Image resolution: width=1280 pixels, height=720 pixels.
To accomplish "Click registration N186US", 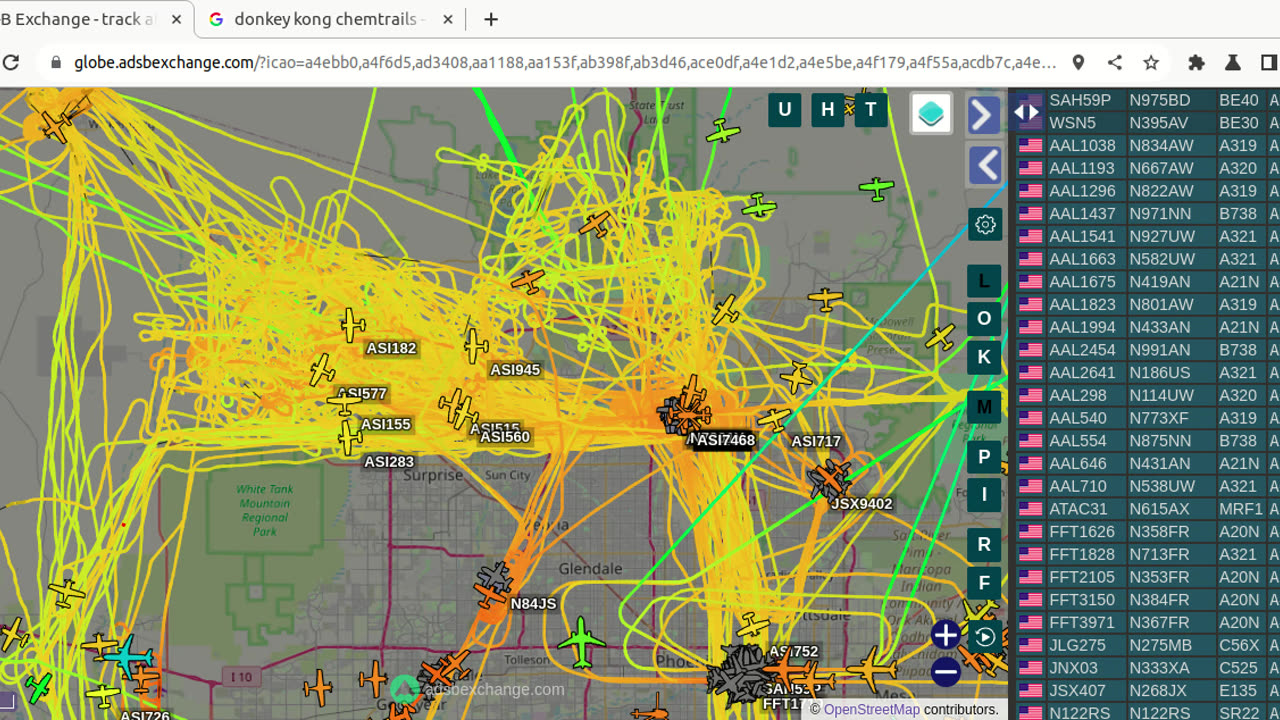I will click(1160, 372).
